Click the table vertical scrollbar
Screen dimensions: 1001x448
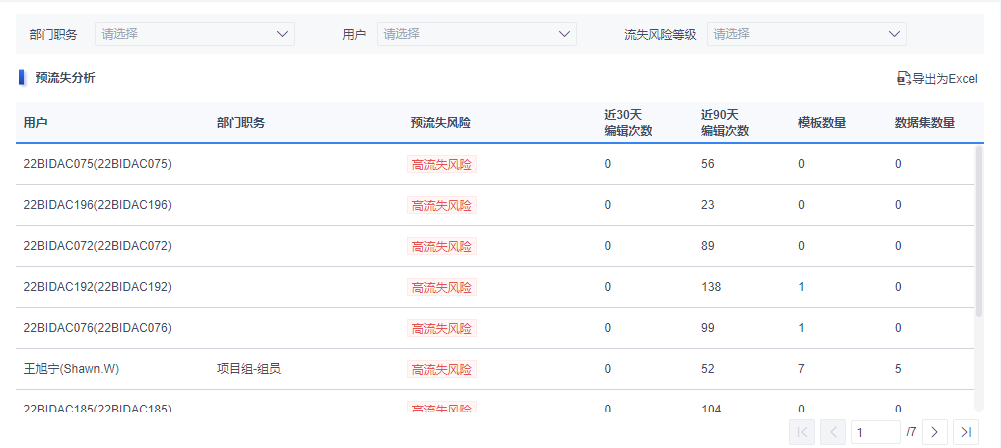coord(980,230)
